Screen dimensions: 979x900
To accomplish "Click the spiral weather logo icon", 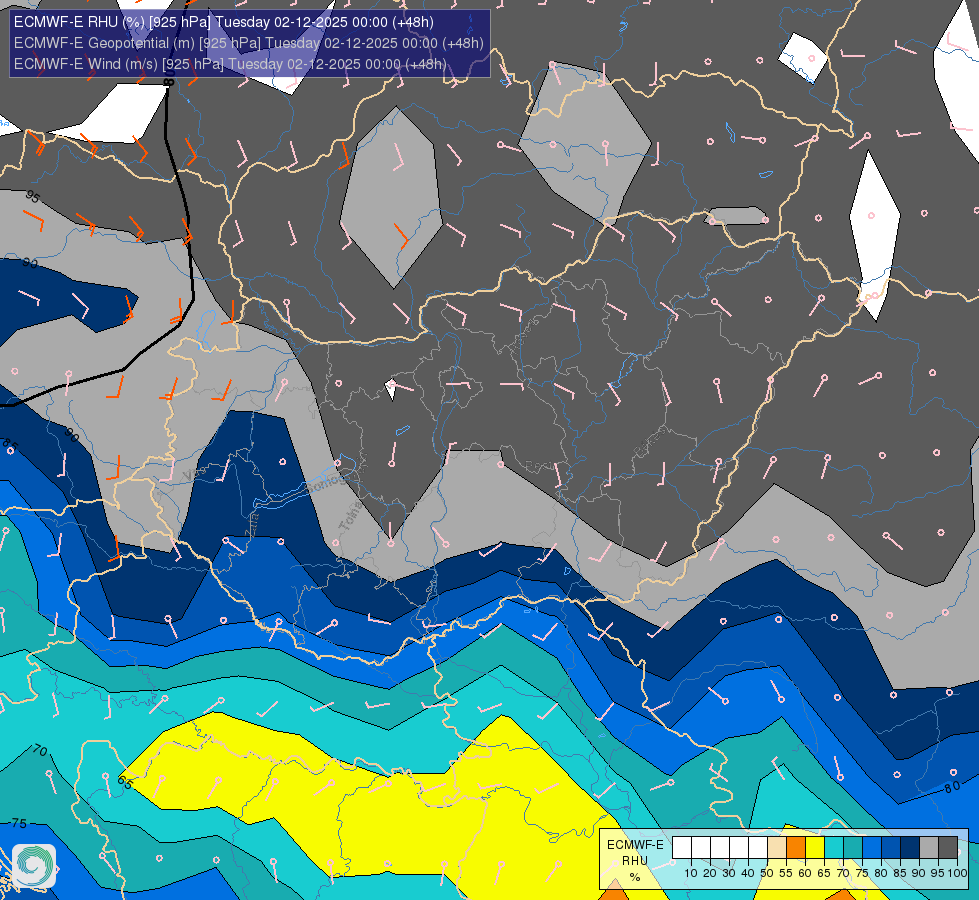I will tap(34, 866).
